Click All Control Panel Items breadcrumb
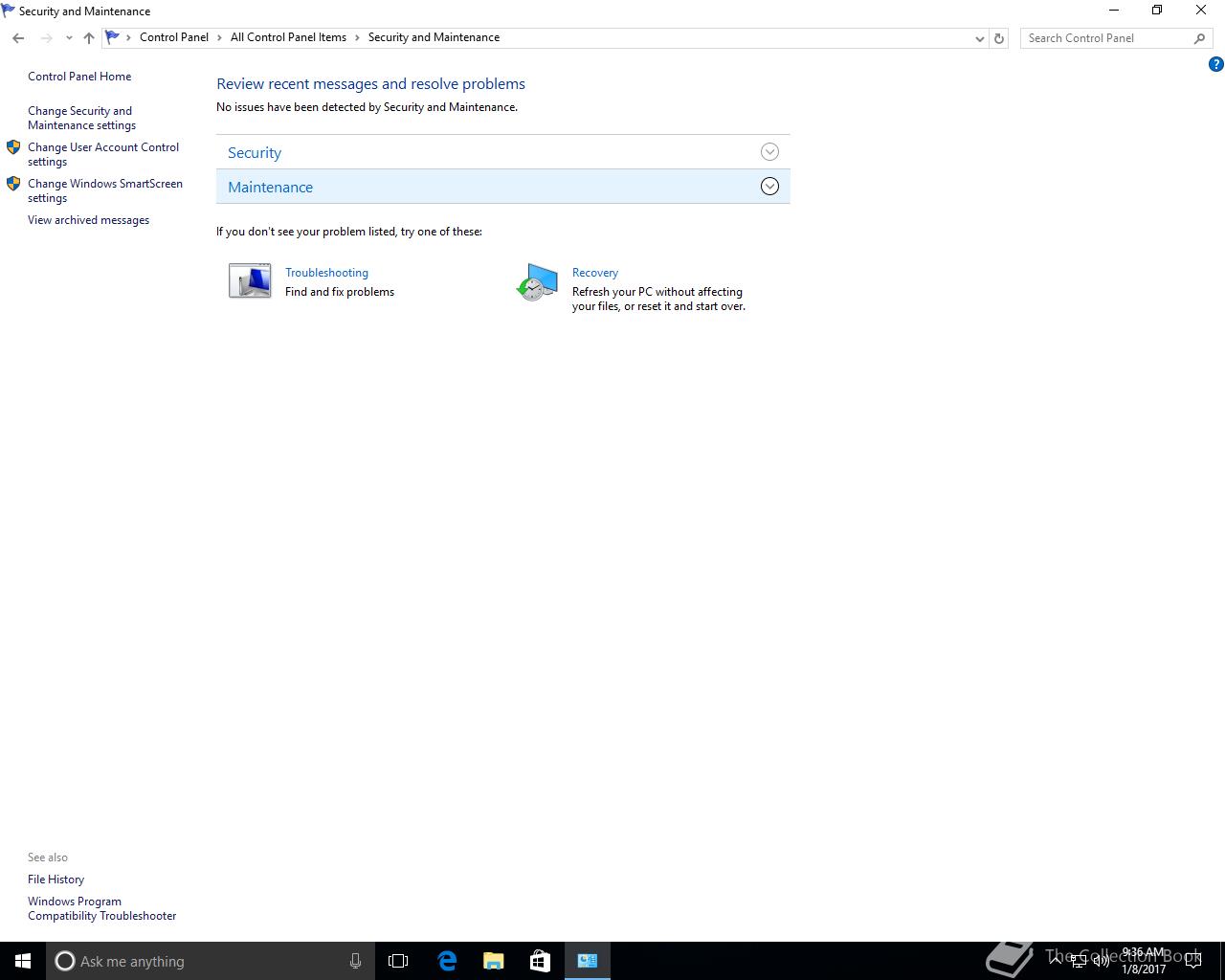 point(288,37)
